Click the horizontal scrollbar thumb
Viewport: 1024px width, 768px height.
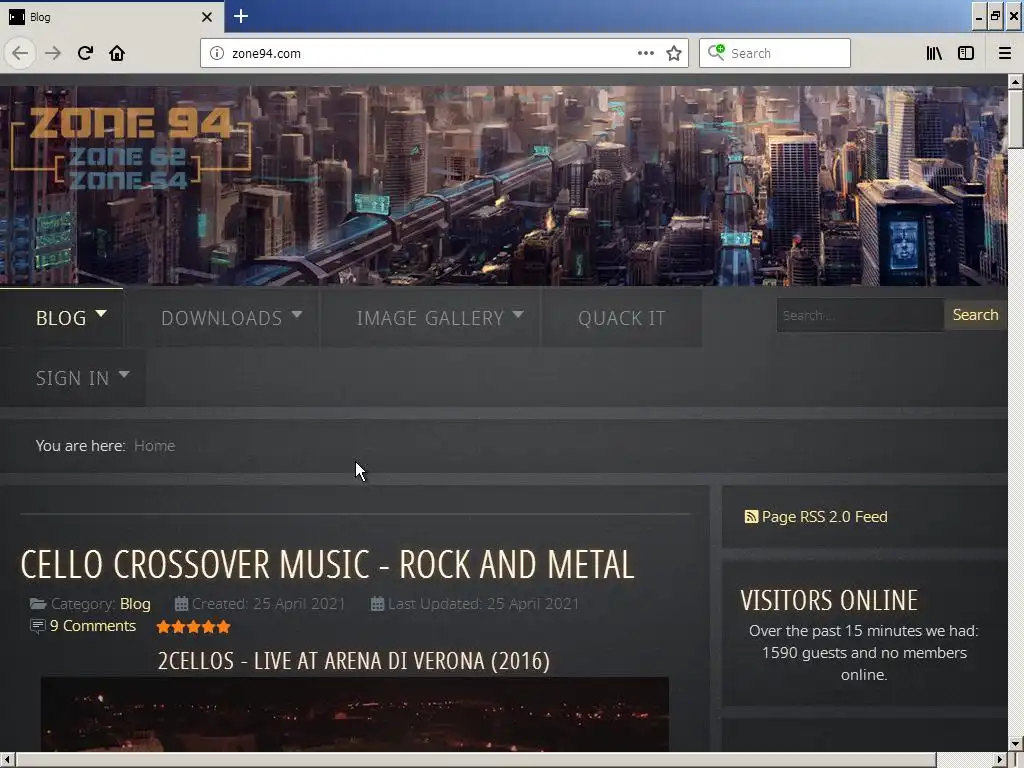(x=475, y=760)
